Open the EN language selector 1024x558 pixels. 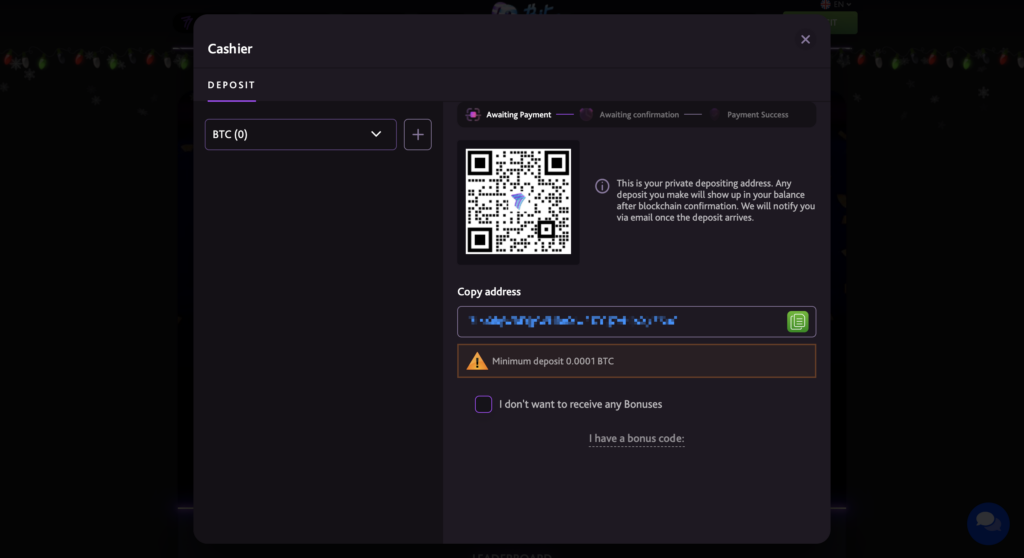[x=837, y=5]
